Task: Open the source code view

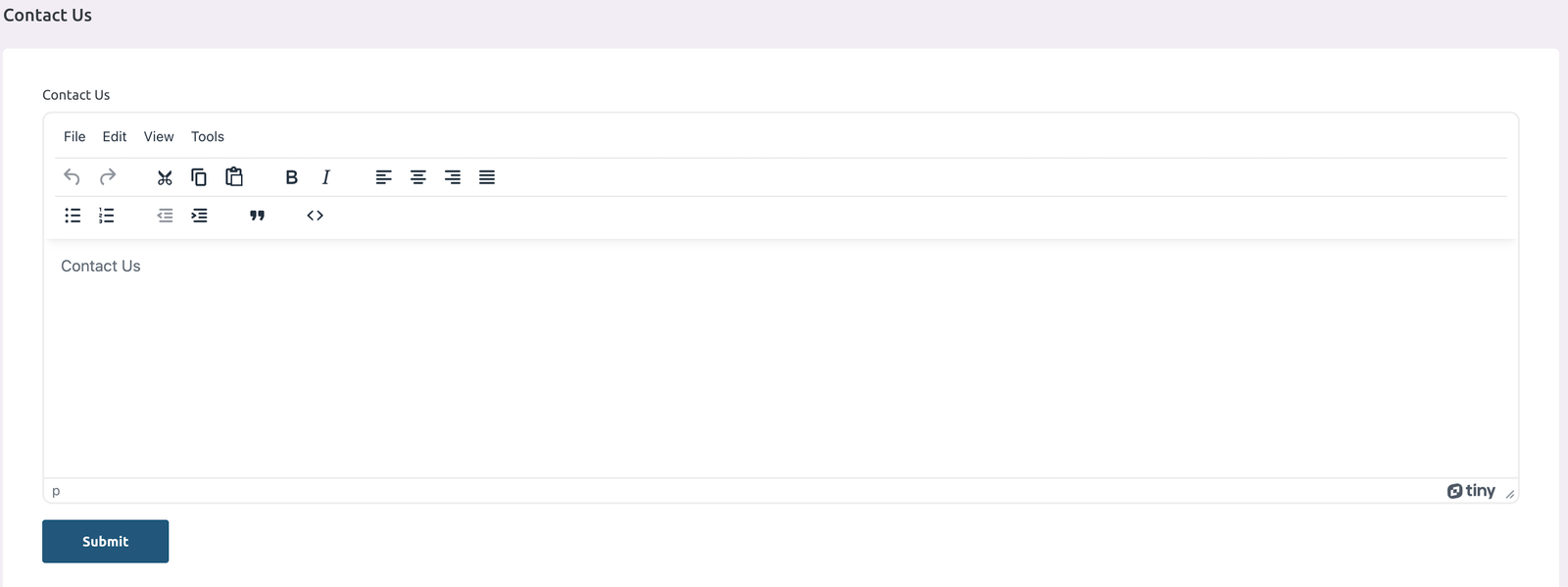Action: point(315,216)
